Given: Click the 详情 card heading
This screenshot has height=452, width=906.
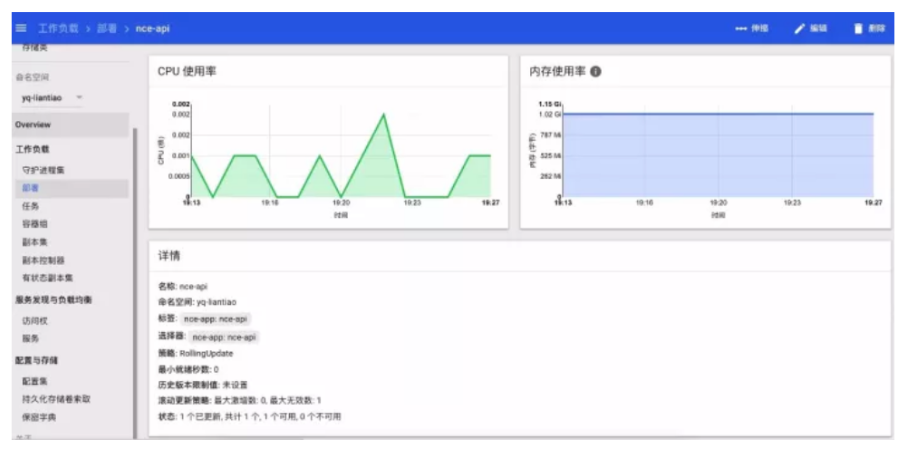Looking at the screenshot, I should point(169,256).
